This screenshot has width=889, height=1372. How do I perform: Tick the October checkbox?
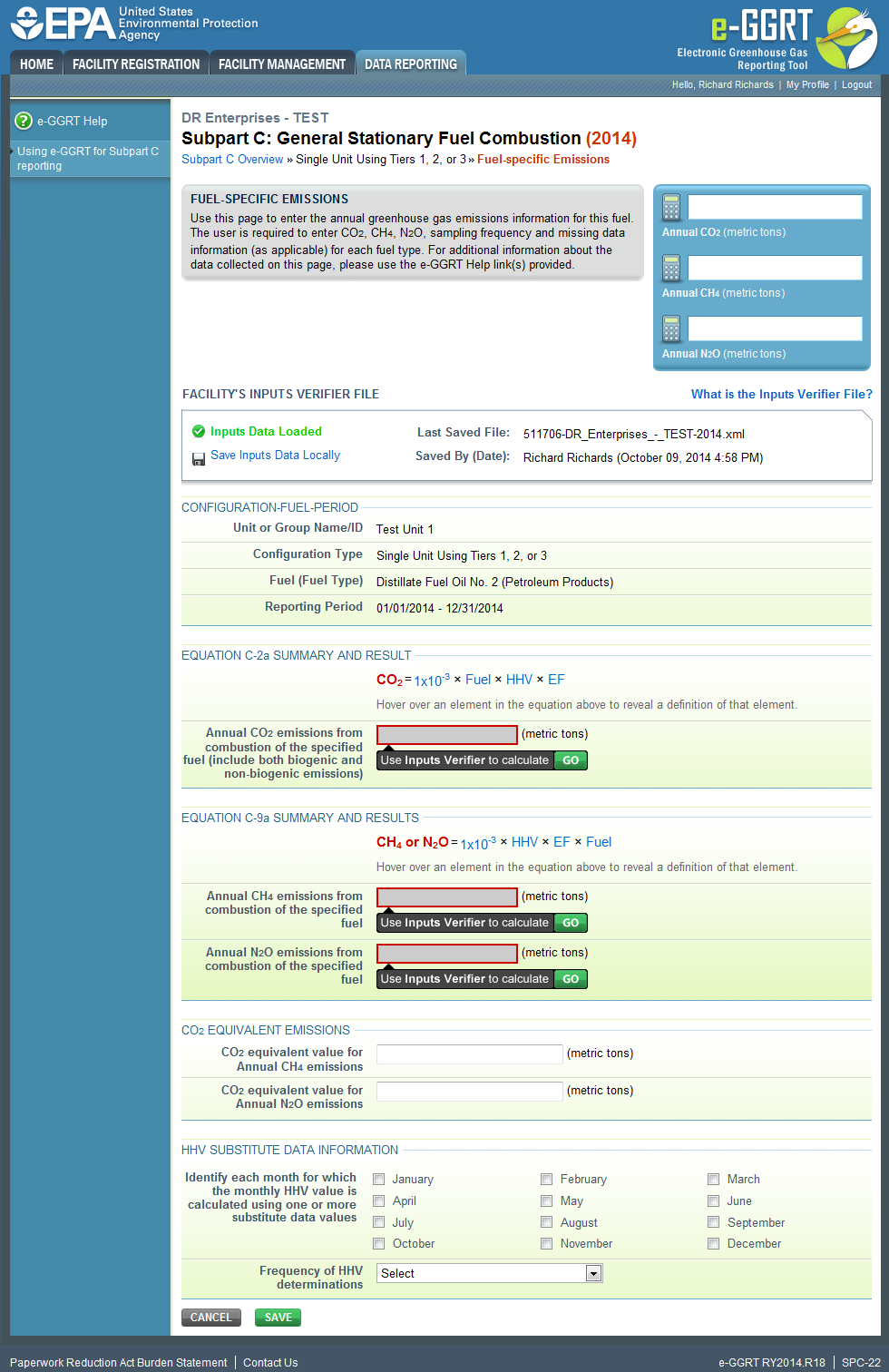click(380, 1244)
